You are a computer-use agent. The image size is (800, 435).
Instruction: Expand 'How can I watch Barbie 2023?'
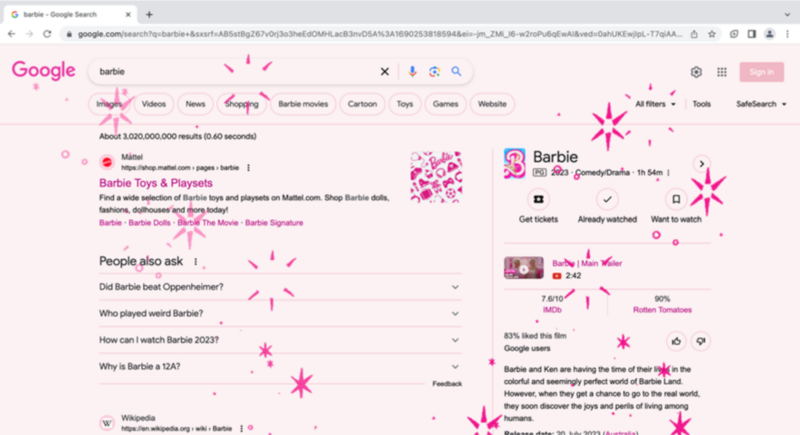point(280,340)
